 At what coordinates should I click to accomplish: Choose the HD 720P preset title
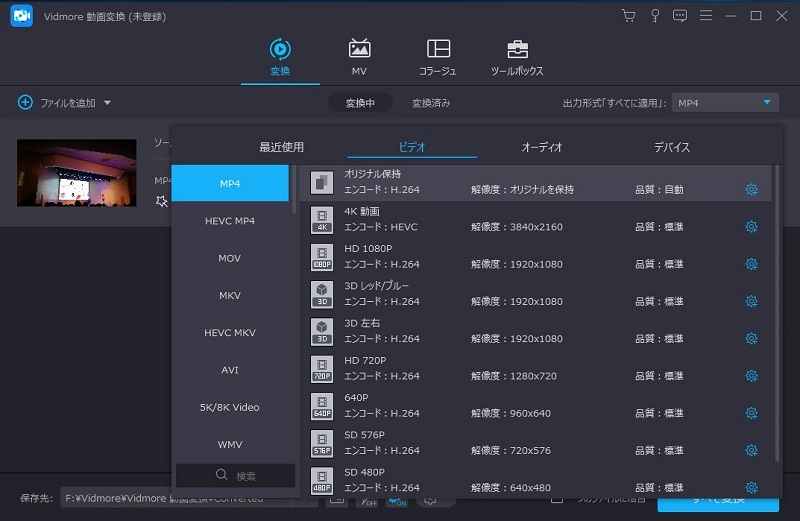pyautogui.click(x=365, y=360)
